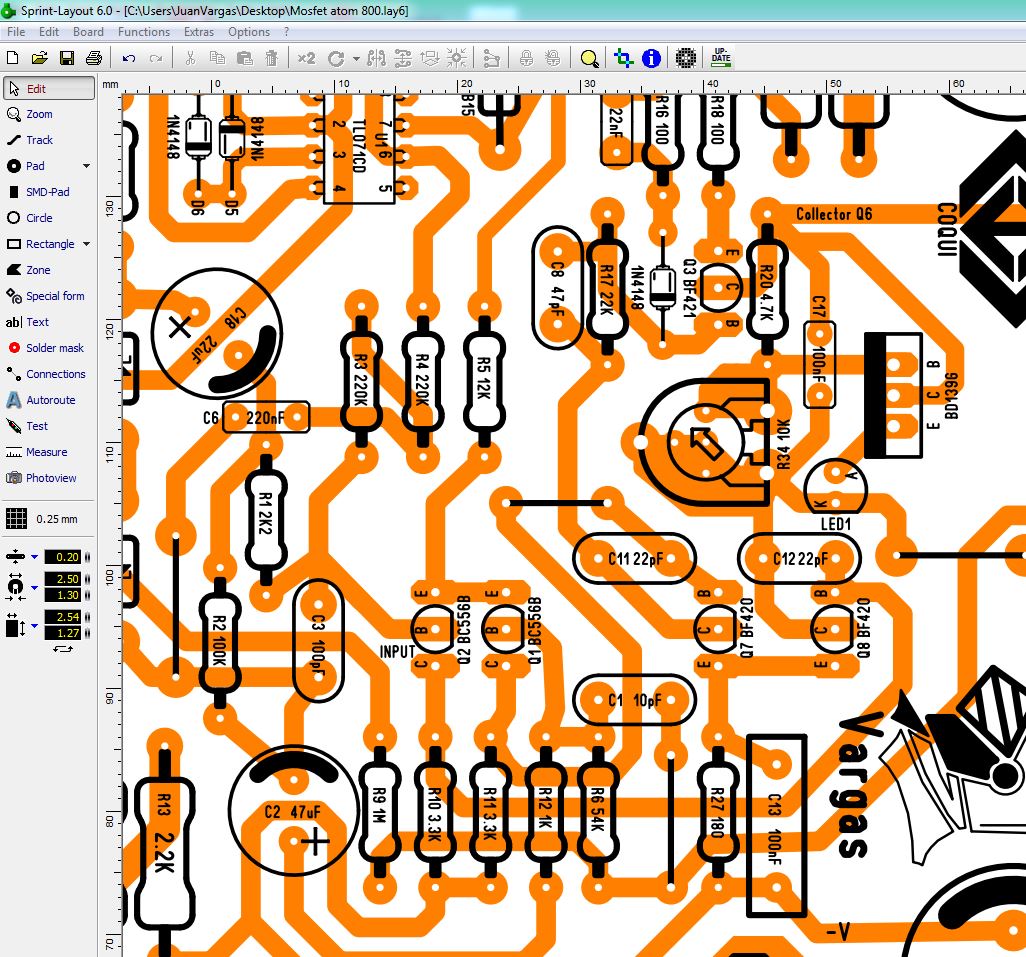1026x957 pixels.
Task: Open track width presets dropdown
Action: 34,557
